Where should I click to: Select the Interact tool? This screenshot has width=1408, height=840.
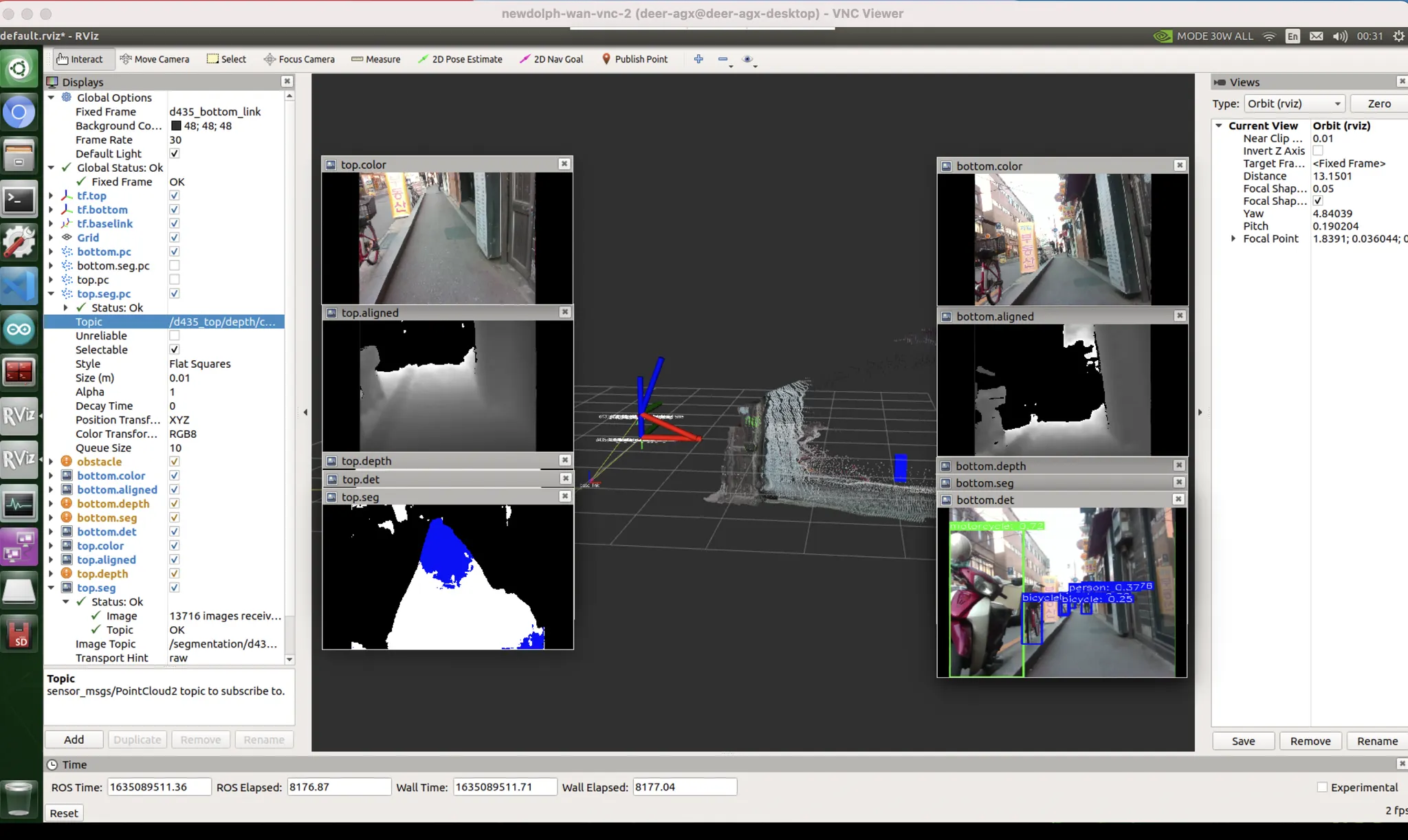[79, 59]
